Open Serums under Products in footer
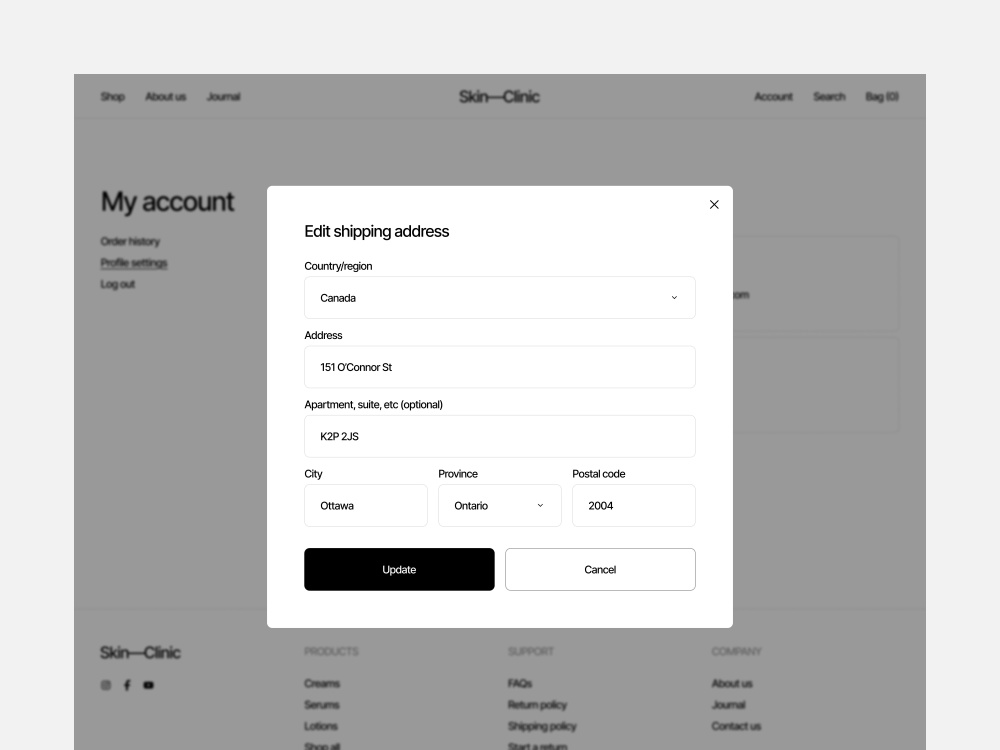Viewport: 1000px width, 750px height. [x=322, y=705]
